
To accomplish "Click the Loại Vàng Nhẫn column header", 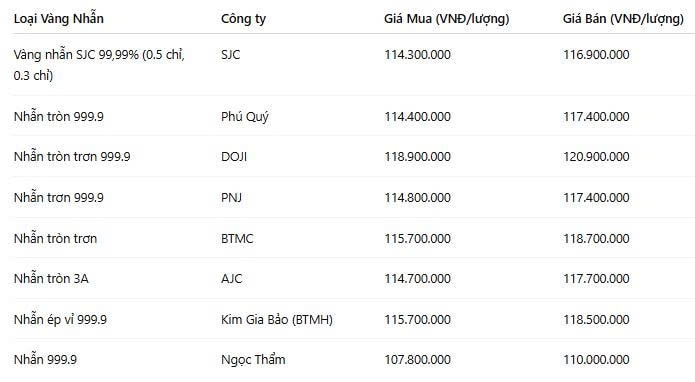I will click(59, 19).
